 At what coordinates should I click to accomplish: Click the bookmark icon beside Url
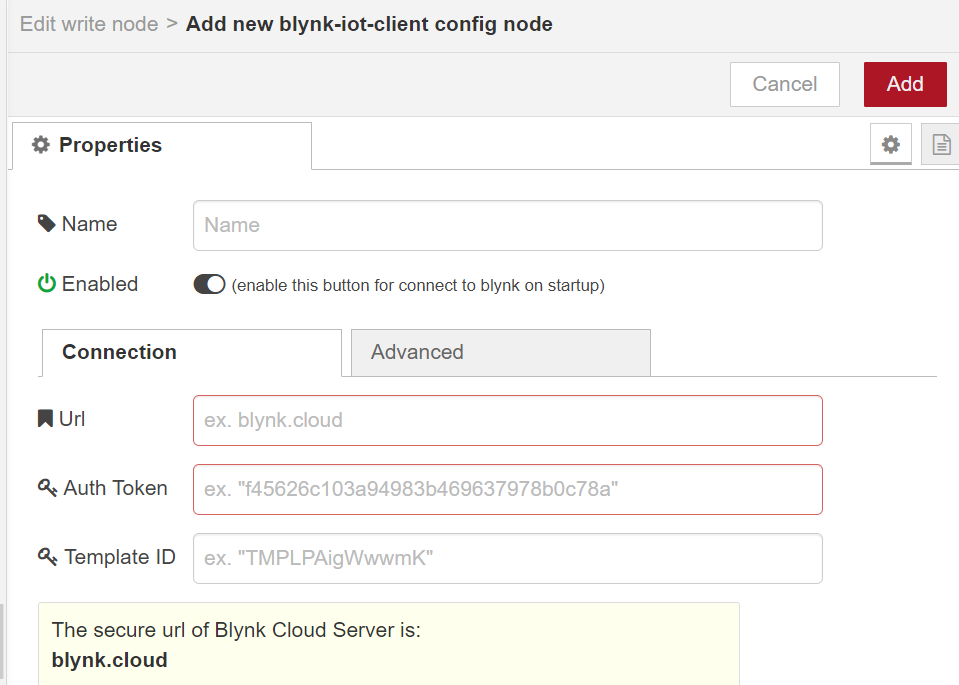[45, 419]
